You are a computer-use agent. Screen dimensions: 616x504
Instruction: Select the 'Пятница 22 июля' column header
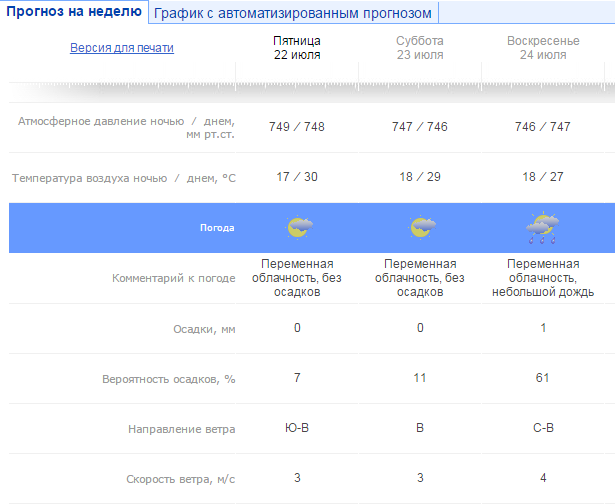(x=297, y=48)
